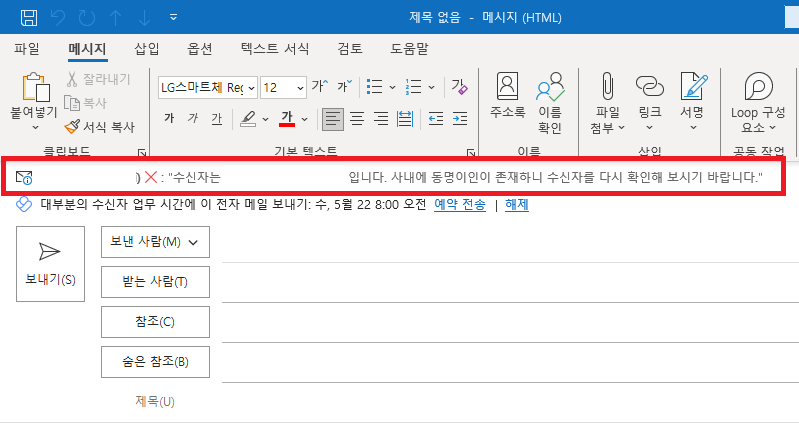Image resolution: width=799 pixels, height=424 pixels.
Task: Click decrease indent icon
Action: click(436, 119)
